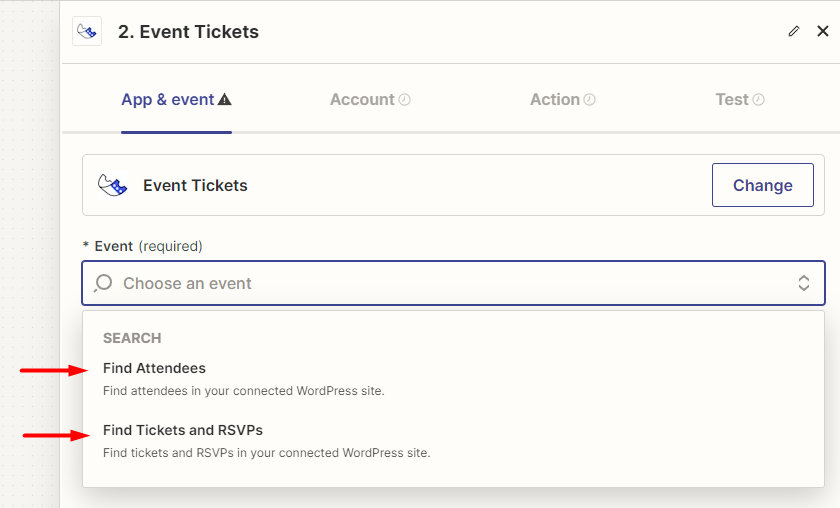Screen dimensions: 840x508
Task: Click the Event Tickets app icon beside Change
Action: click(112, 185)
